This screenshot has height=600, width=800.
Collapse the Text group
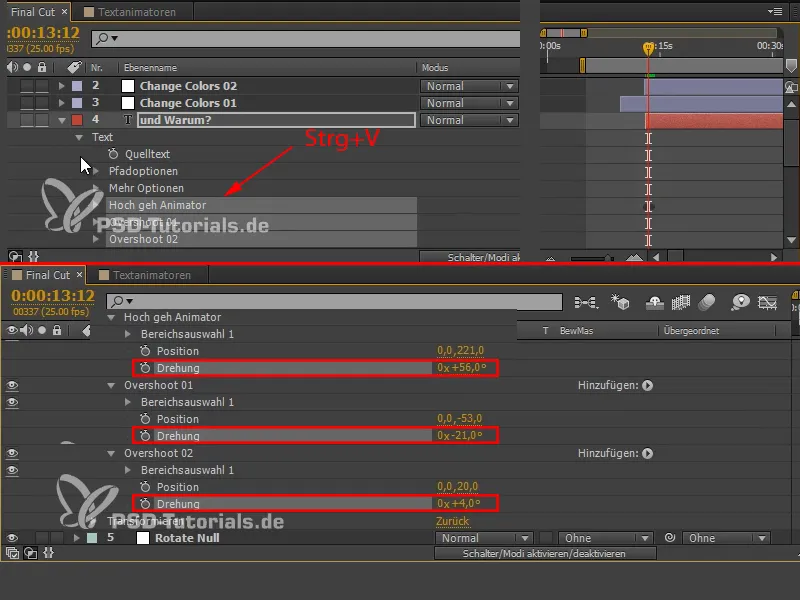click(x=79, y=137)
